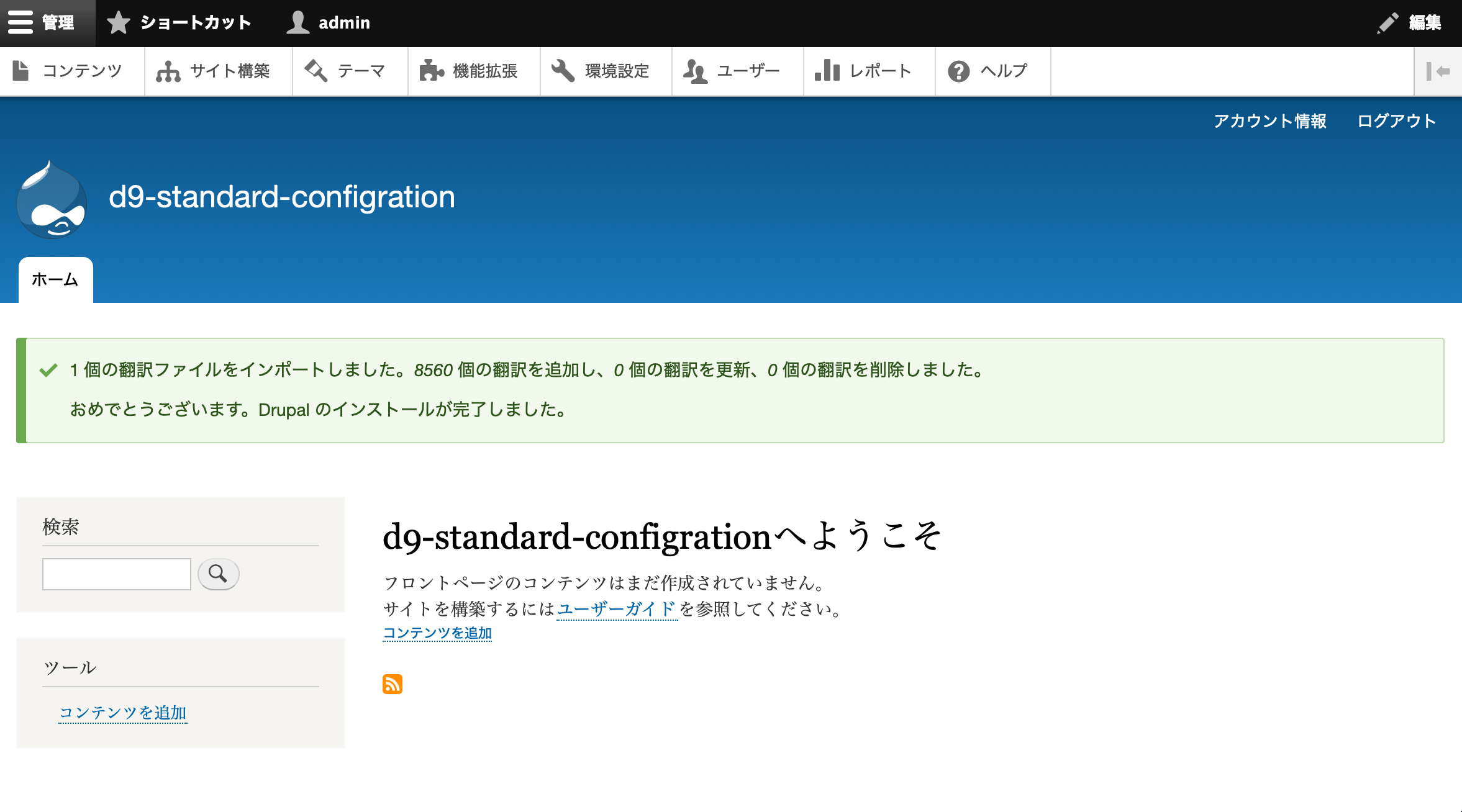Click コンテンツを追加 in ツール block
1462x812 pixels.
(x=123, y=713)
